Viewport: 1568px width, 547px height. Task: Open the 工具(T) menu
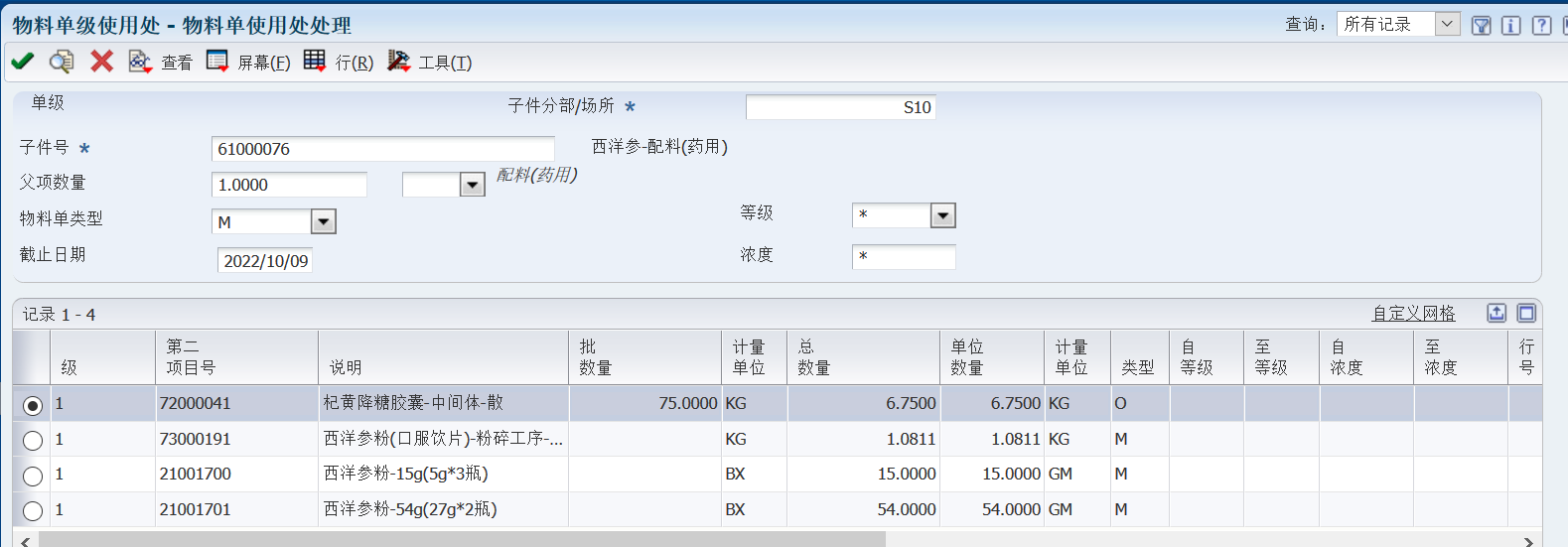(x=430, y=63)
